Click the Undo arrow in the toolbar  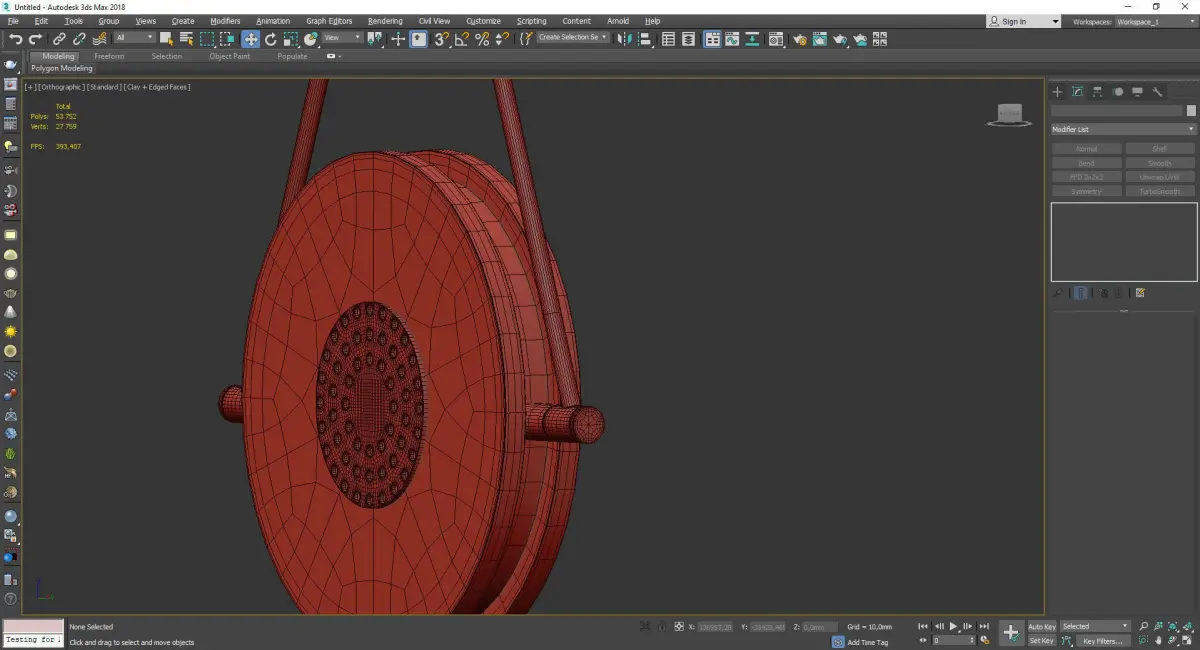tap(15, 39)
